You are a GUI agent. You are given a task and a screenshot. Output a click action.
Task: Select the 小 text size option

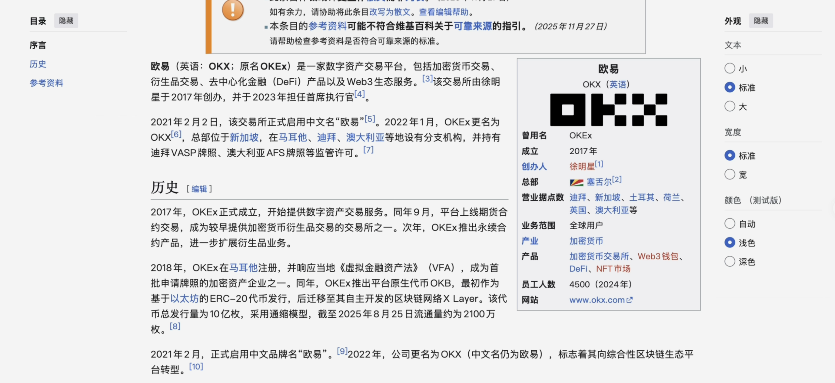730,68
